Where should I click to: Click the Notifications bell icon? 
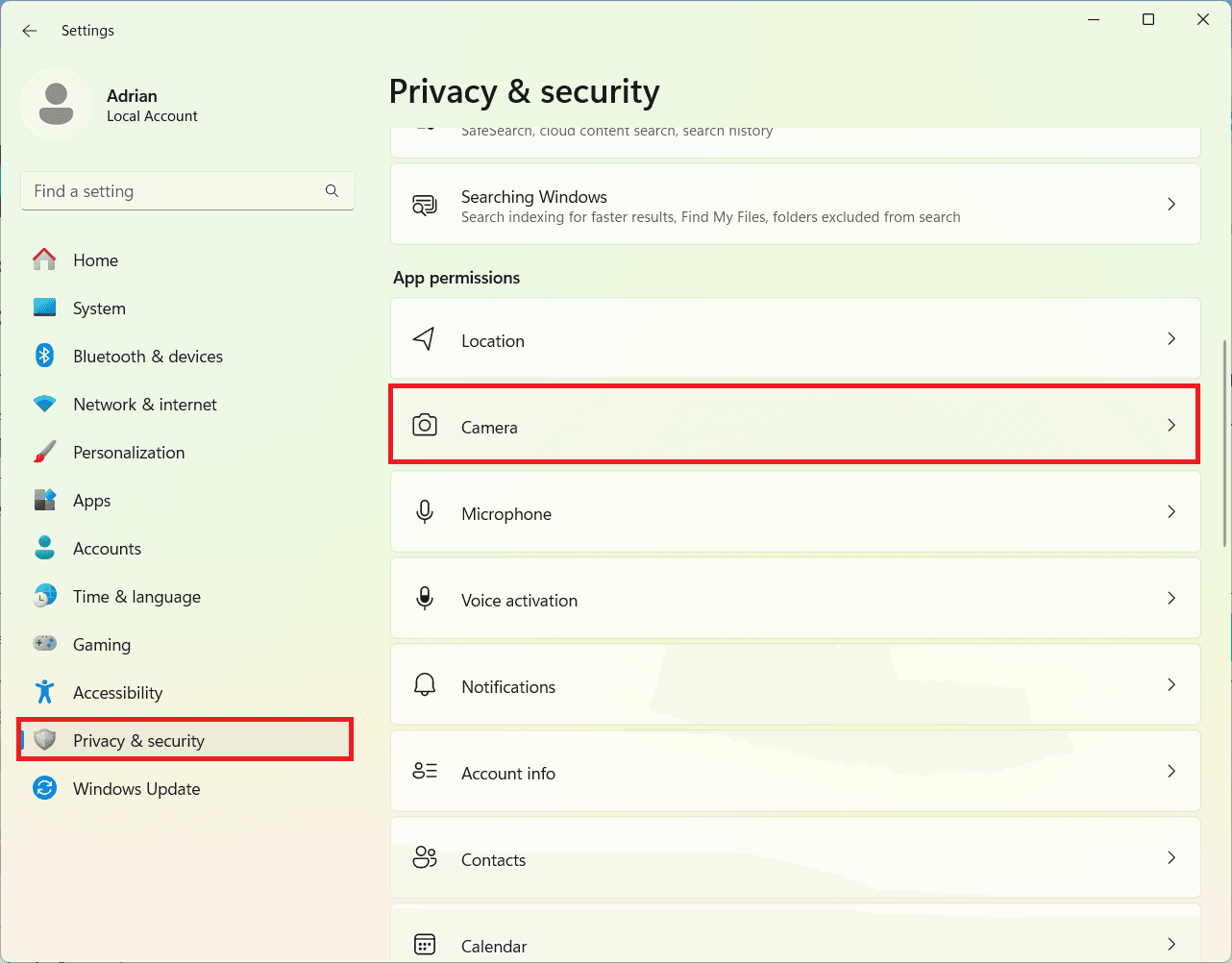tap(425, 684)
